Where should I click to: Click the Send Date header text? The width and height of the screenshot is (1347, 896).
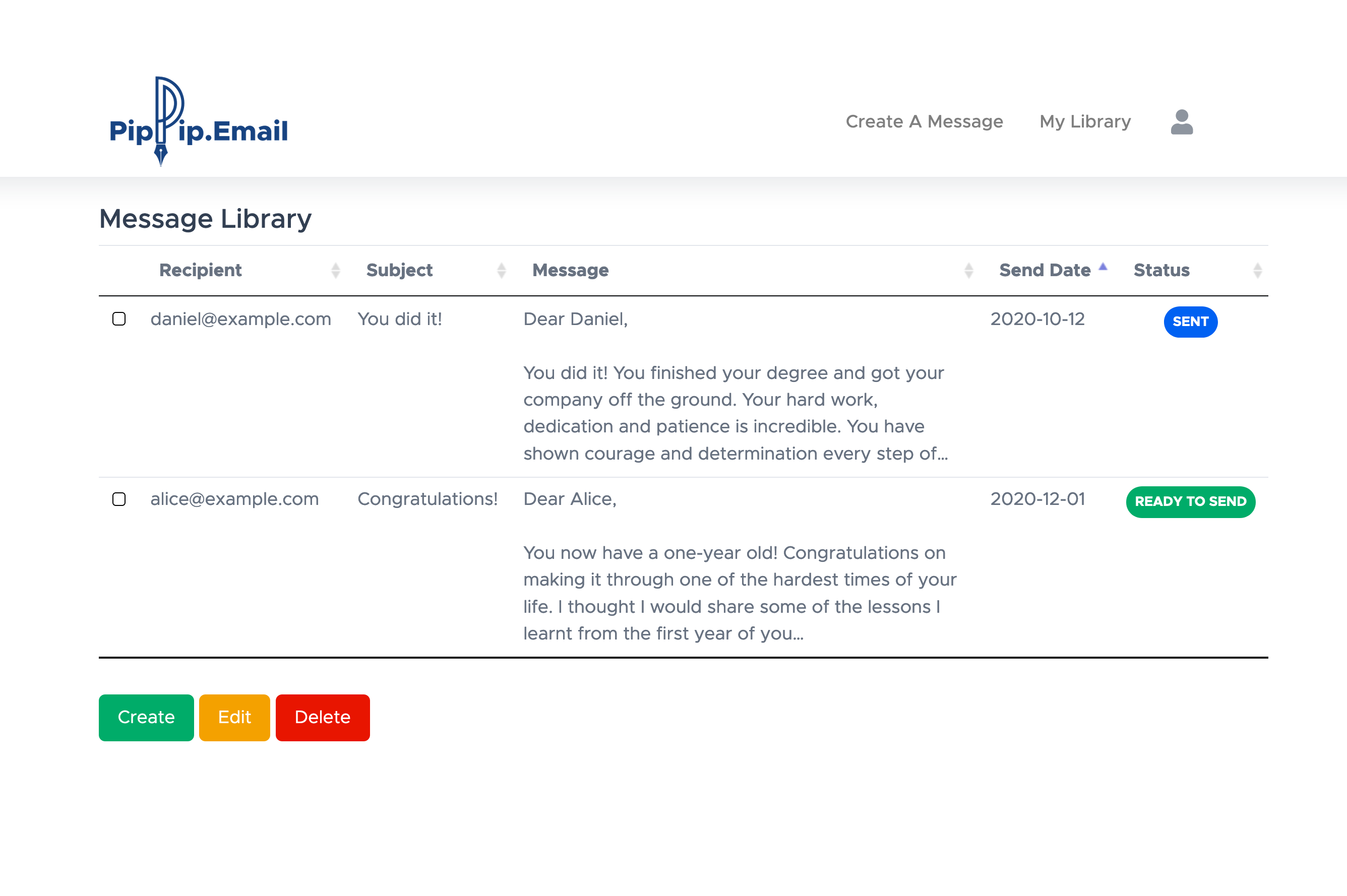(1045, 270)
